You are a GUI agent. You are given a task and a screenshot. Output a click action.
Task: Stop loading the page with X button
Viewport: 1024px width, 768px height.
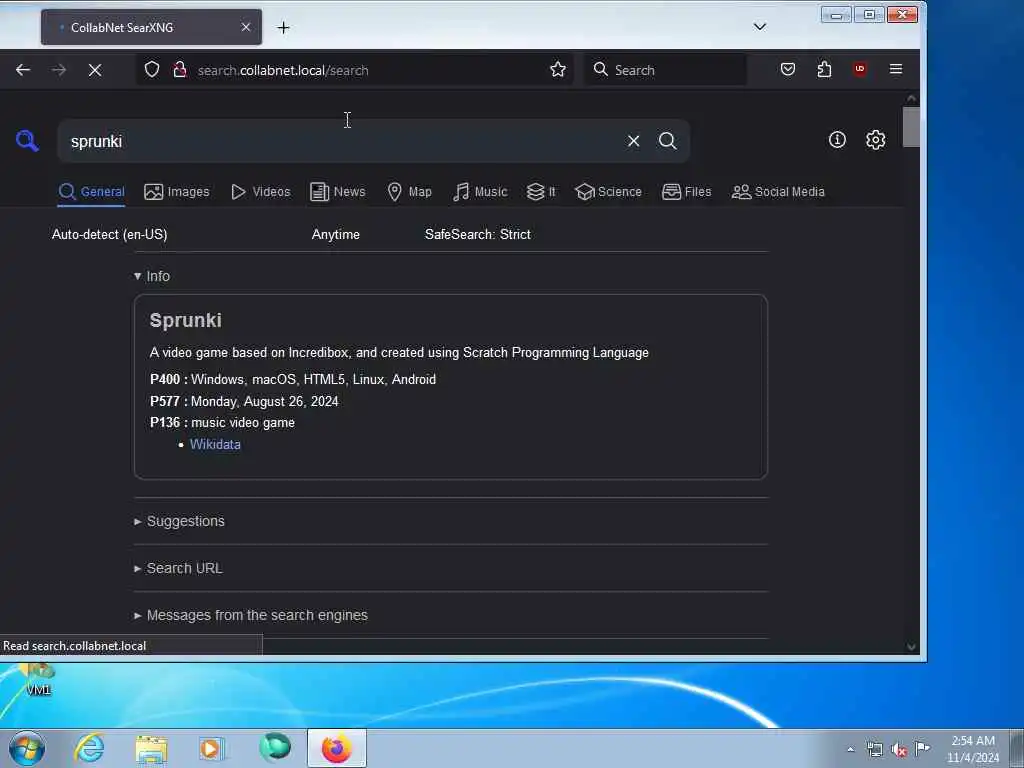point(95,70)
